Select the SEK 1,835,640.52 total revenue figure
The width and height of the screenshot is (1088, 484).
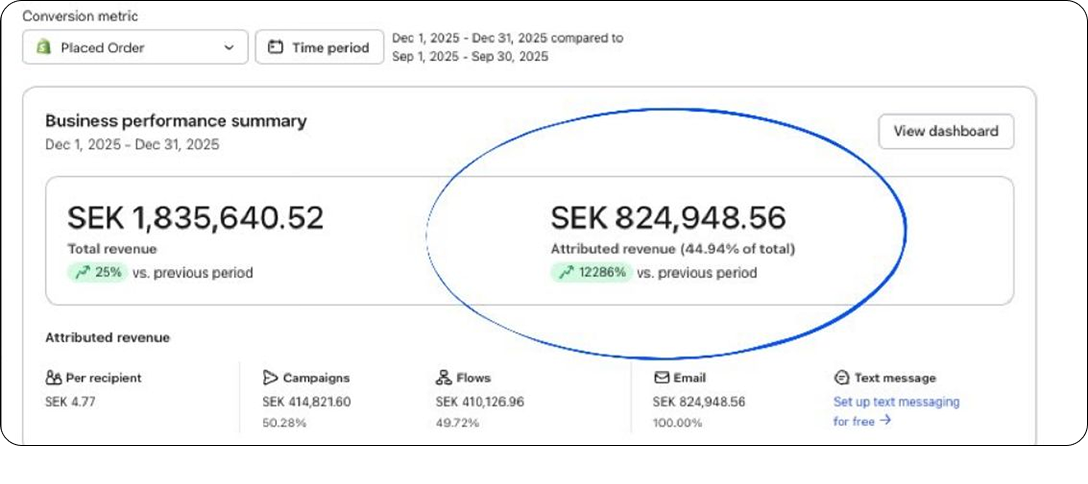(x=196, y=218)
